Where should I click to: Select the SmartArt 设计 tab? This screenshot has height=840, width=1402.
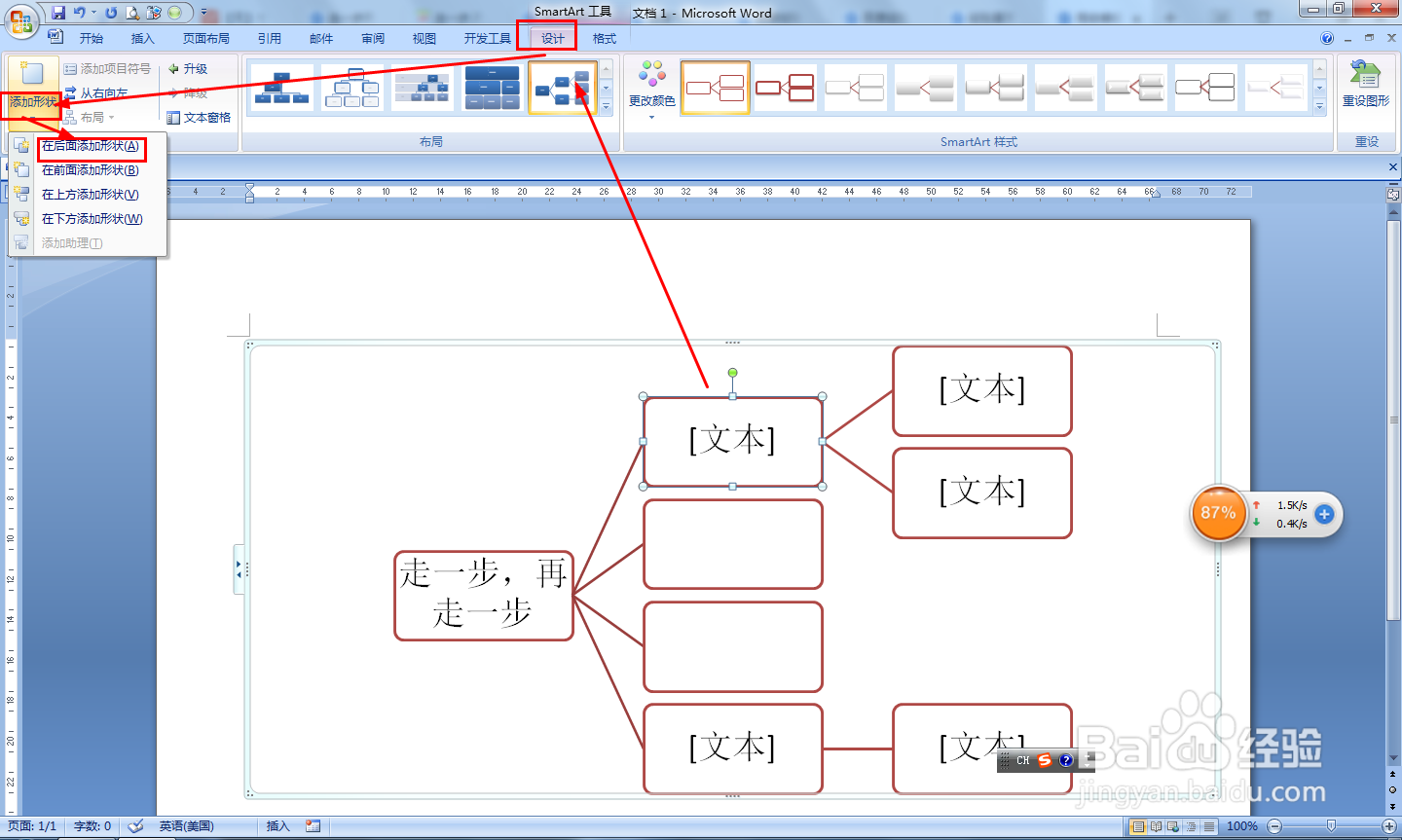pos(553,39)
